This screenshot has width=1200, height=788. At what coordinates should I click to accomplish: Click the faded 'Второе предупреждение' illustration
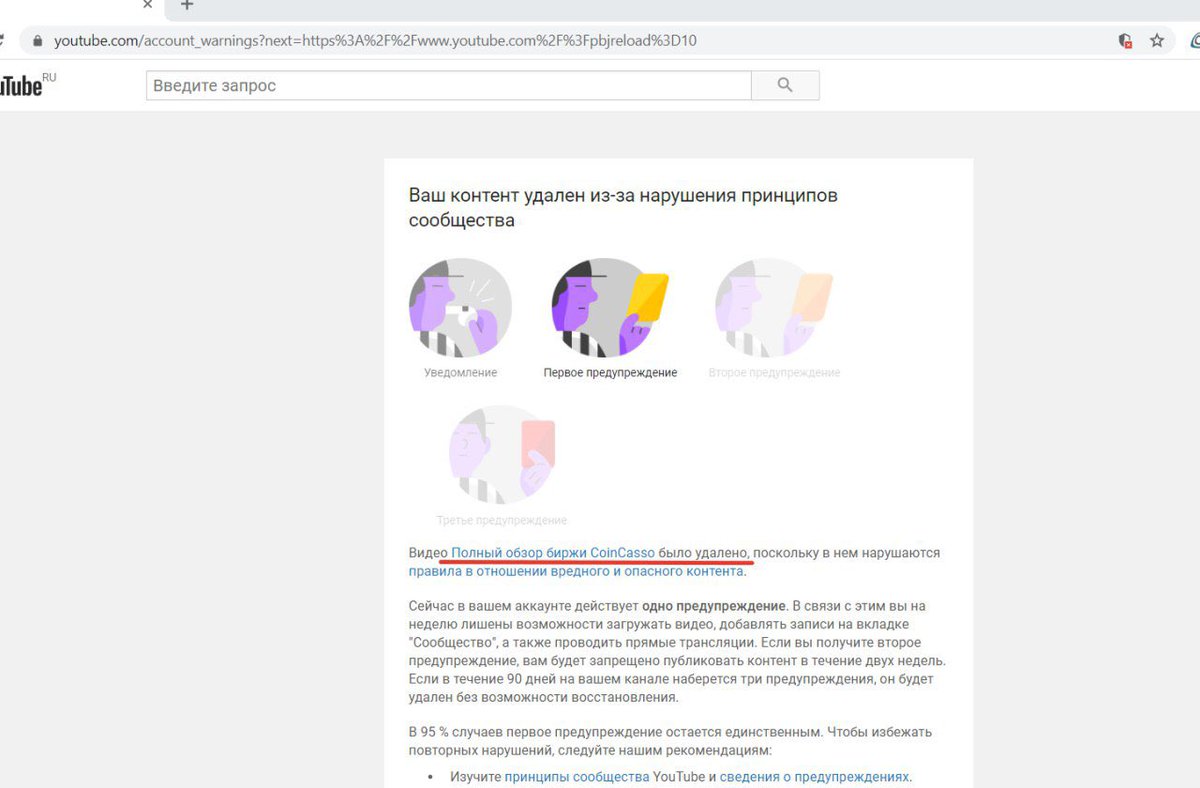[x=774, y=306]
